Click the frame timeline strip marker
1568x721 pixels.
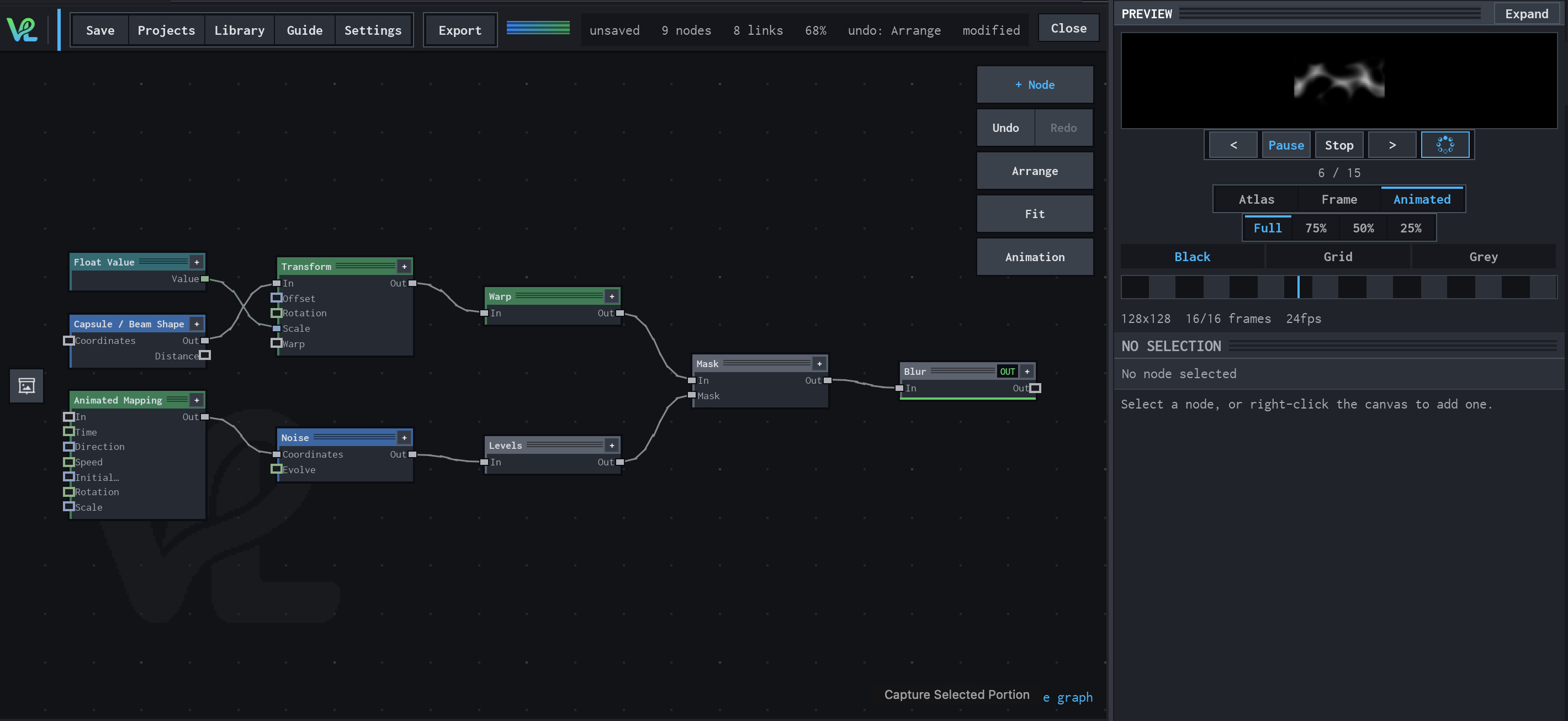click(1299, 287)
